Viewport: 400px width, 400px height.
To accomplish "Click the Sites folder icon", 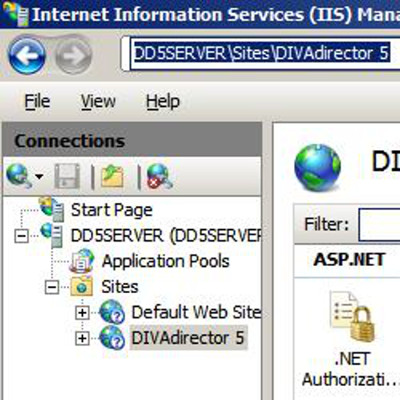I will [82, 286].
